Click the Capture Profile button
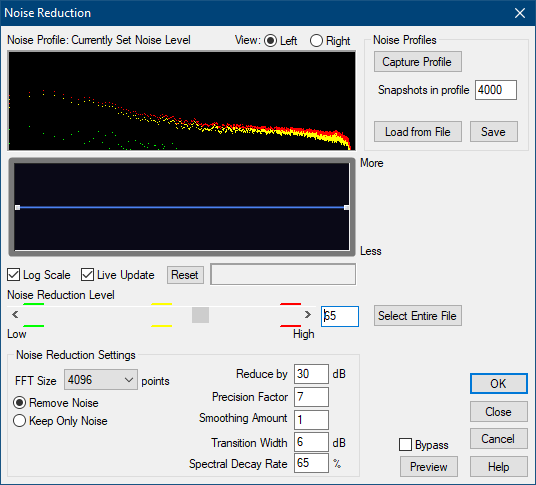 (x=418, y=62)
